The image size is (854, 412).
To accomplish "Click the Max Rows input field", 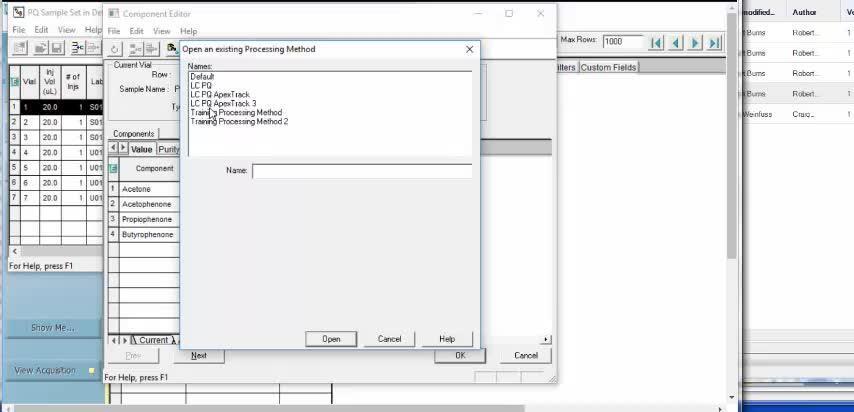I will 623,42.
